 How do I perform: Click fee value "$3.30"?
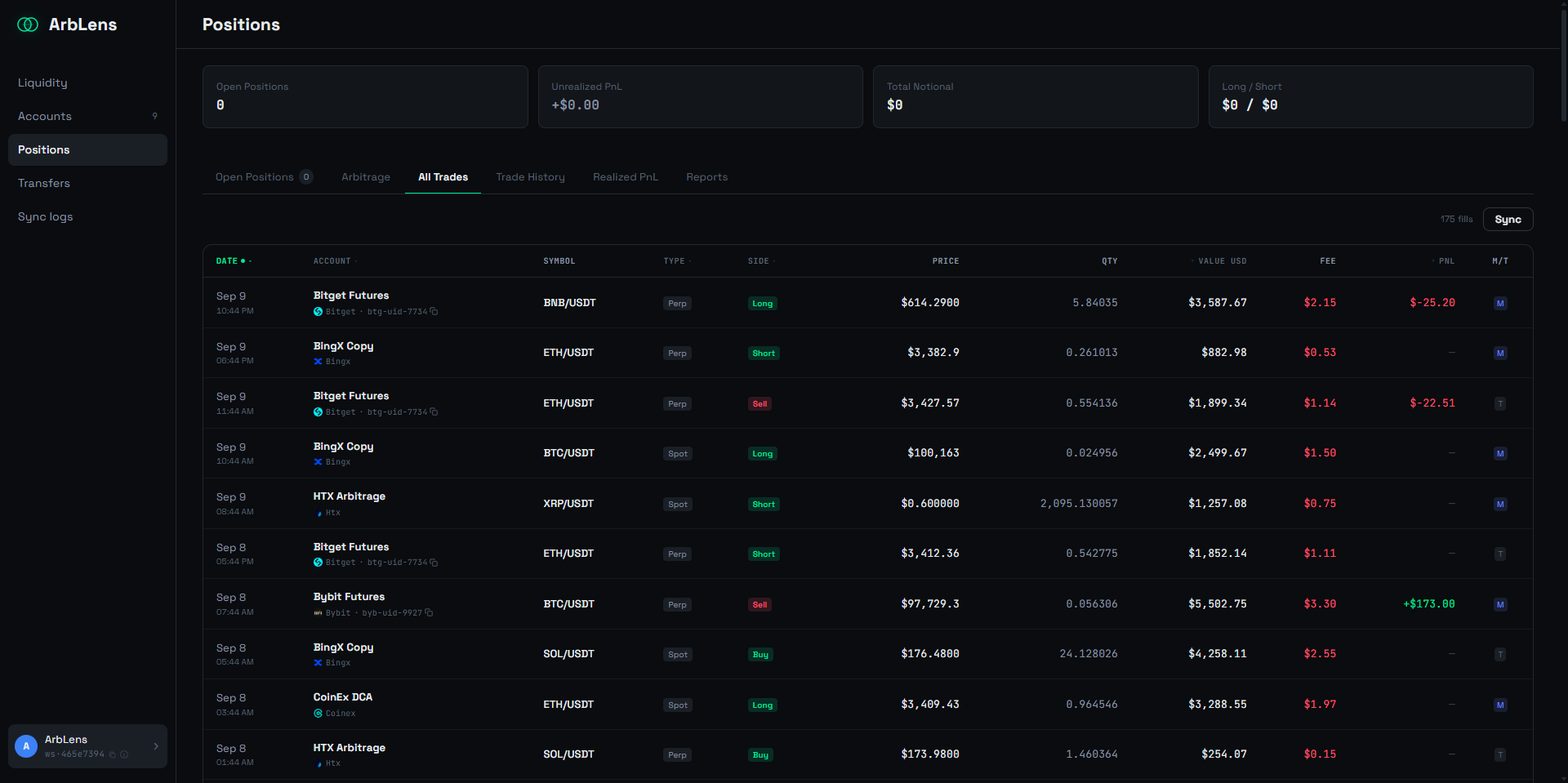1320,604
